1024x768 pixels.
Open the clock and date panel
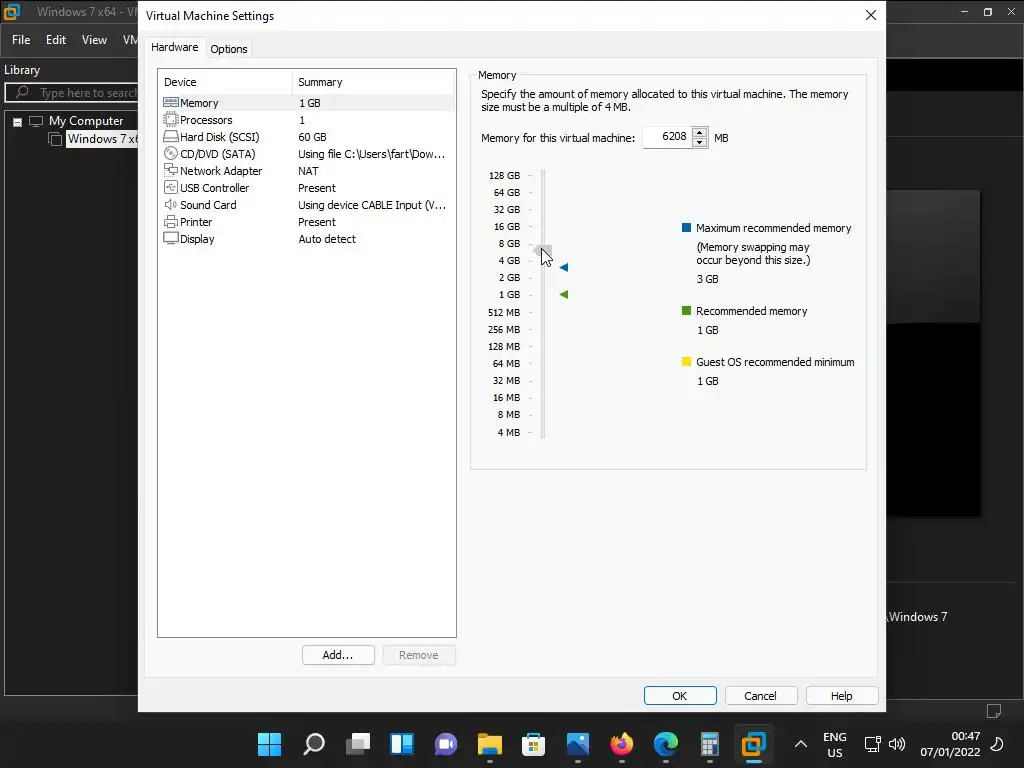pos(950,744)
